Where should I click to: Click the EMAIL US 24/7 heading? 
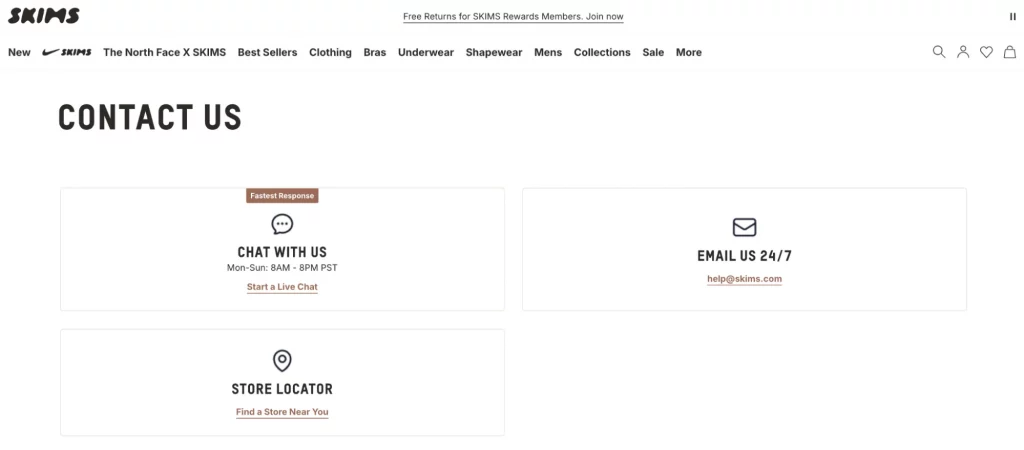pyautogui.click(x=744, y=256)
